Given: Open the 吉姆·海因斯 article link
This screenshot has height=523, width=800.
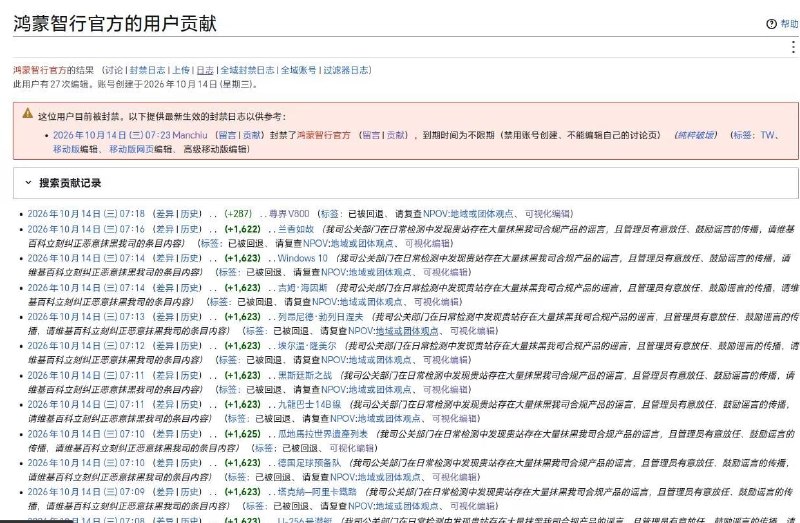Looking at the screenshot, I should click(x=303, y=288).
